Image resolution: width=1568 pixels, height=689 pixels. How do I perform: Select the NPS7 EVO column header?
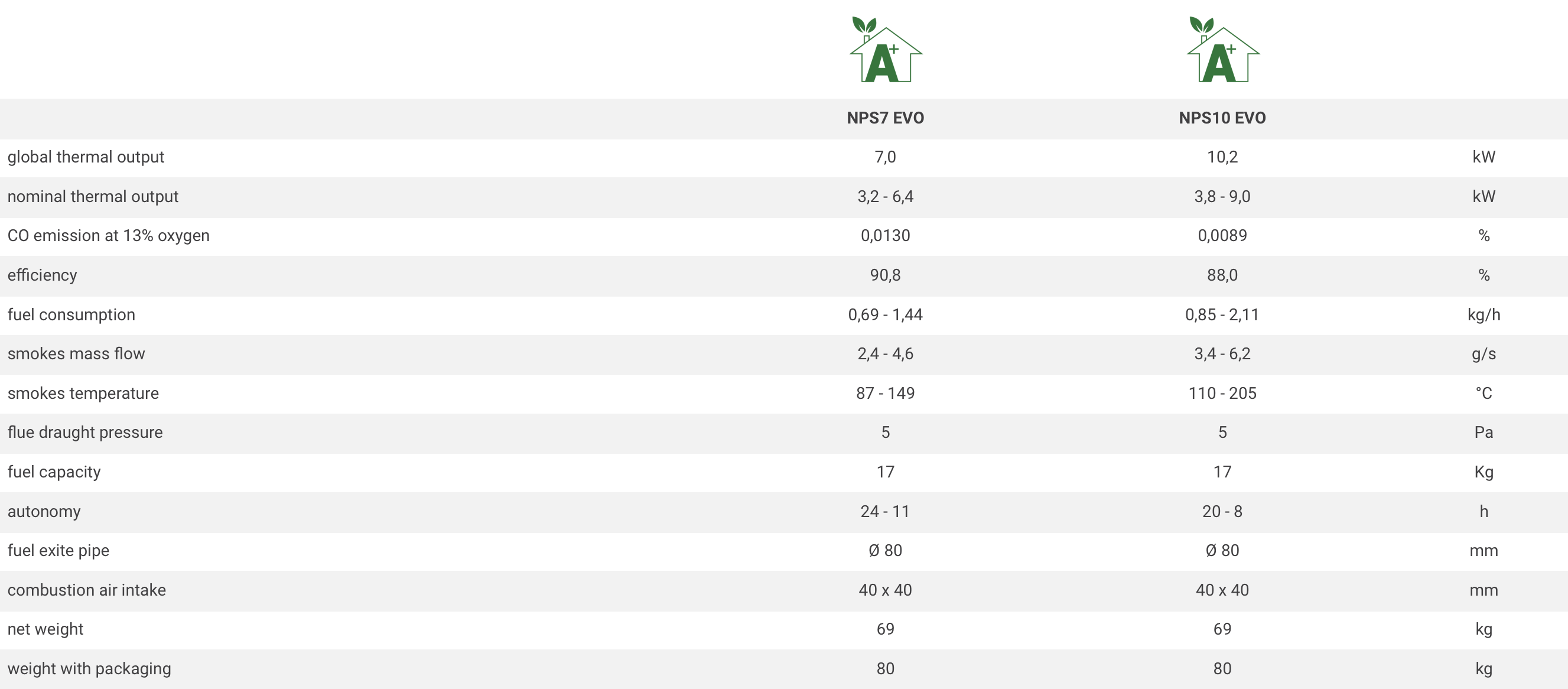pos(885,118)
